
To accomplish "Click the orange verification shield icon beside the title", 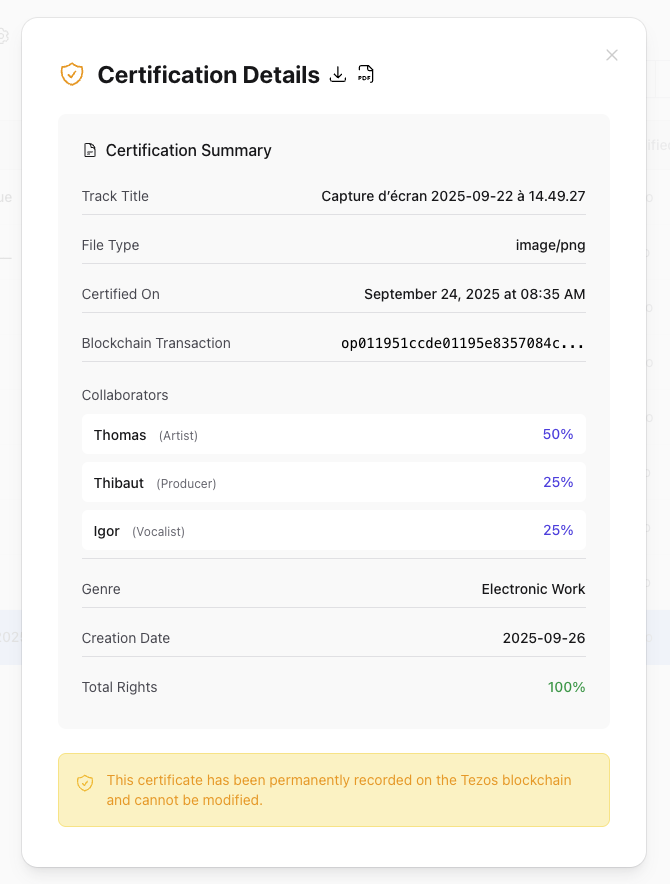I will tap(71, 74).
